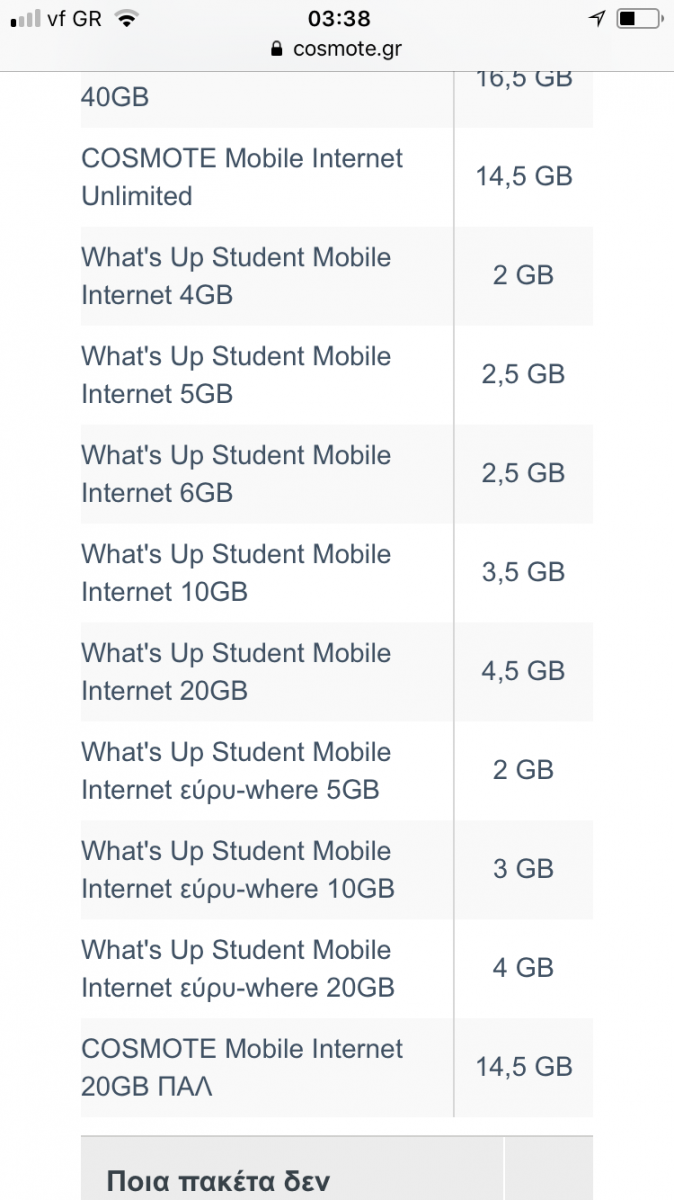The image size is (674, 1200).
Task: Tap Student Internet εύρυ-where 5GB row
Action: coord(236,771)
